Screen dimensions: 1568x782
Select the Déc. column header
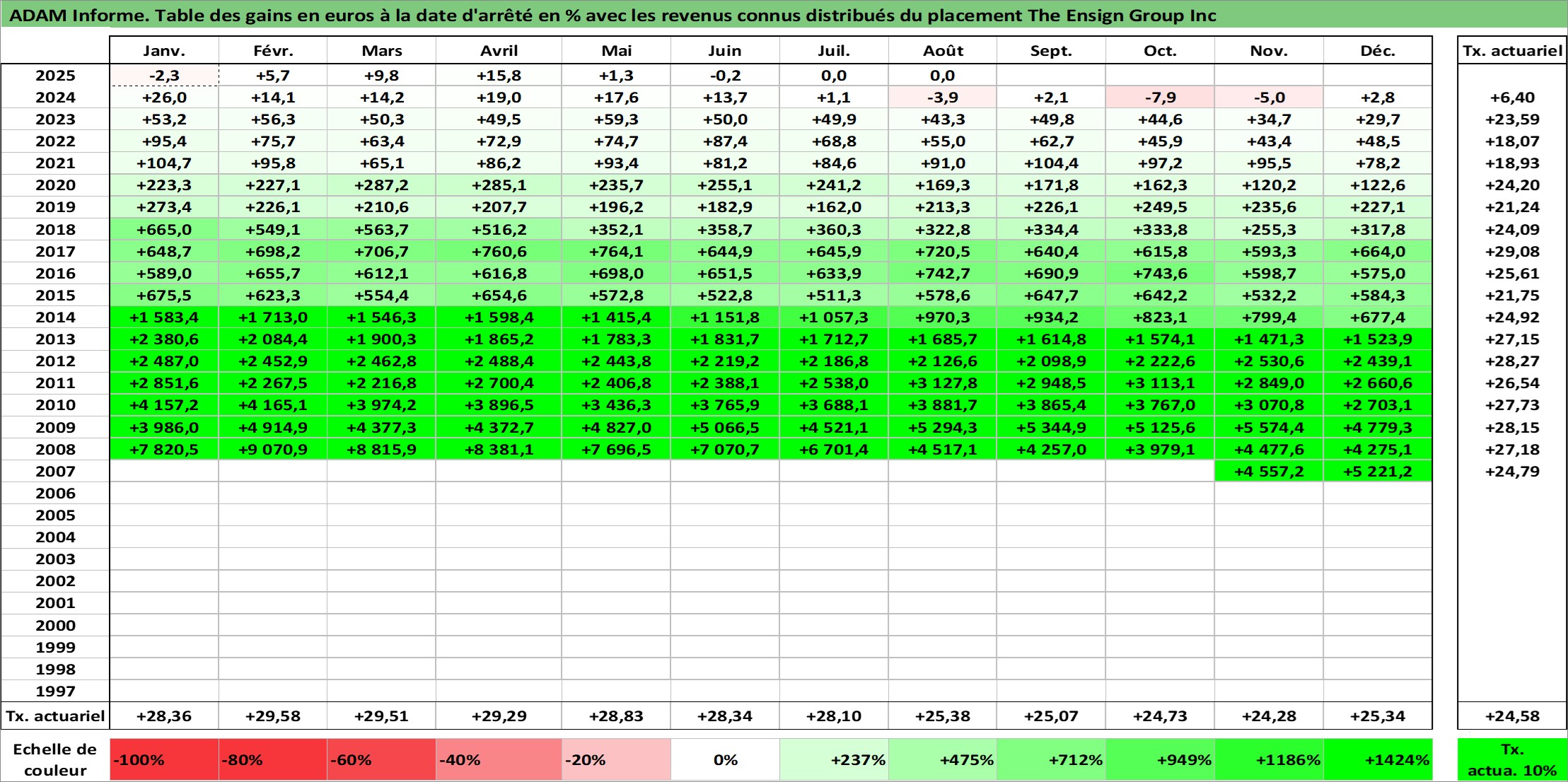[x=1378, y=50]
